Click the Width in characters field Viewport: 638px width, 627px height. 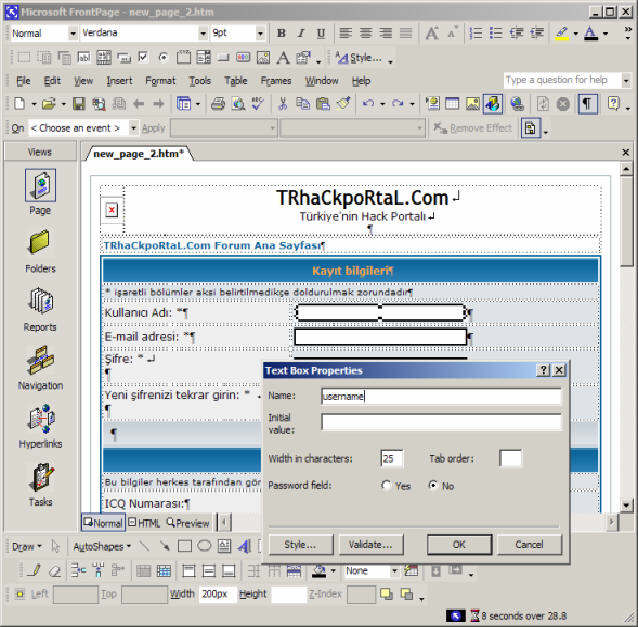coord(392,458)
